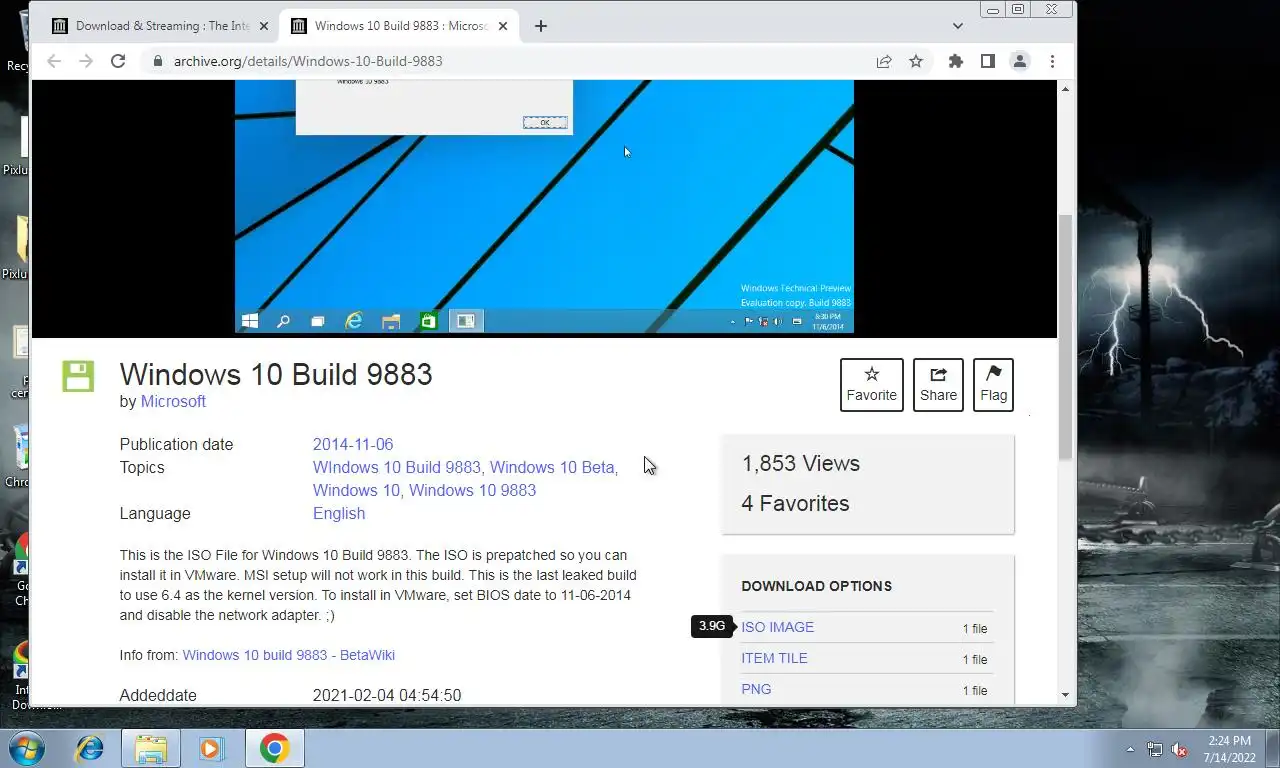Reload the archive.org page
This screenshot has height=768, width=1280.
pyautogui.click(x=118, y=61)
